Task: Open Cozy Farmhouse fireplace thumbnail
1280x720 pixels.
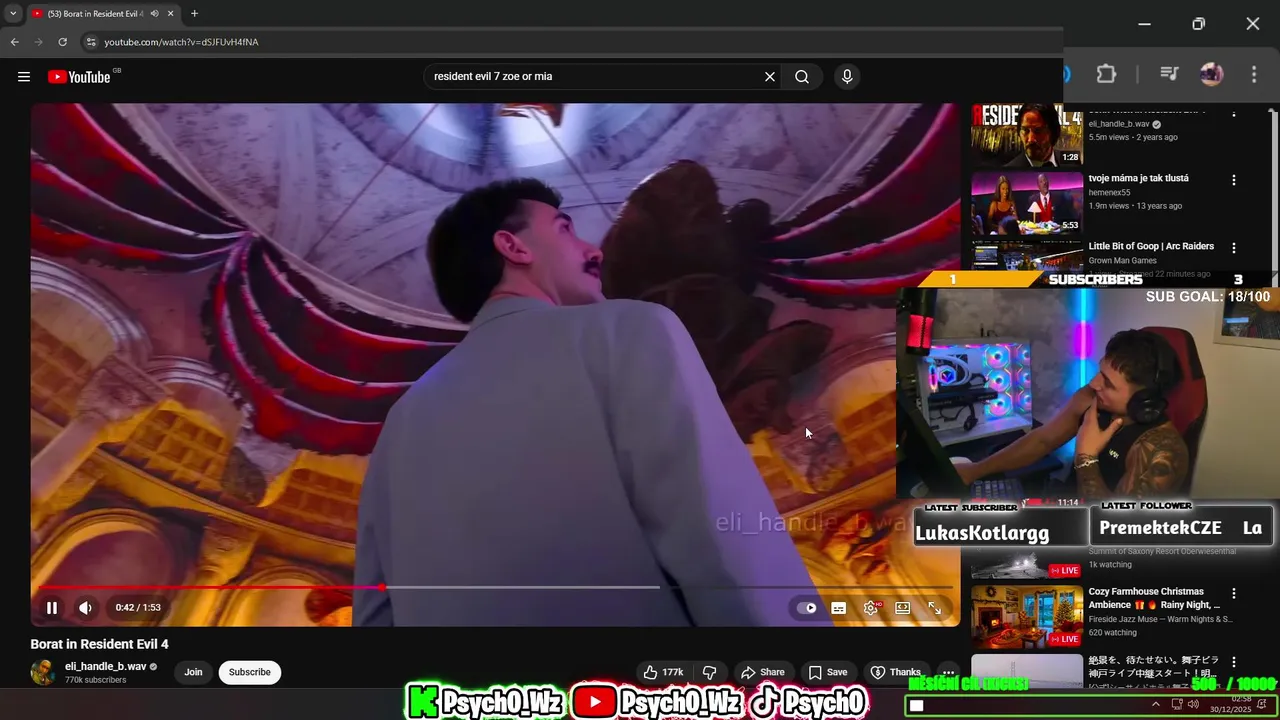Action: click(x=1027, y=616)
